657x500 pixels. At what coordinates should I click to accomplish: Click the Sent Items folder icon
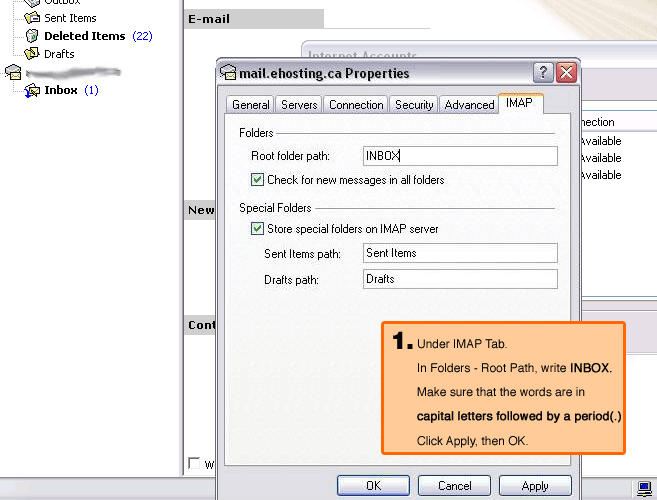tap(32, 18)
